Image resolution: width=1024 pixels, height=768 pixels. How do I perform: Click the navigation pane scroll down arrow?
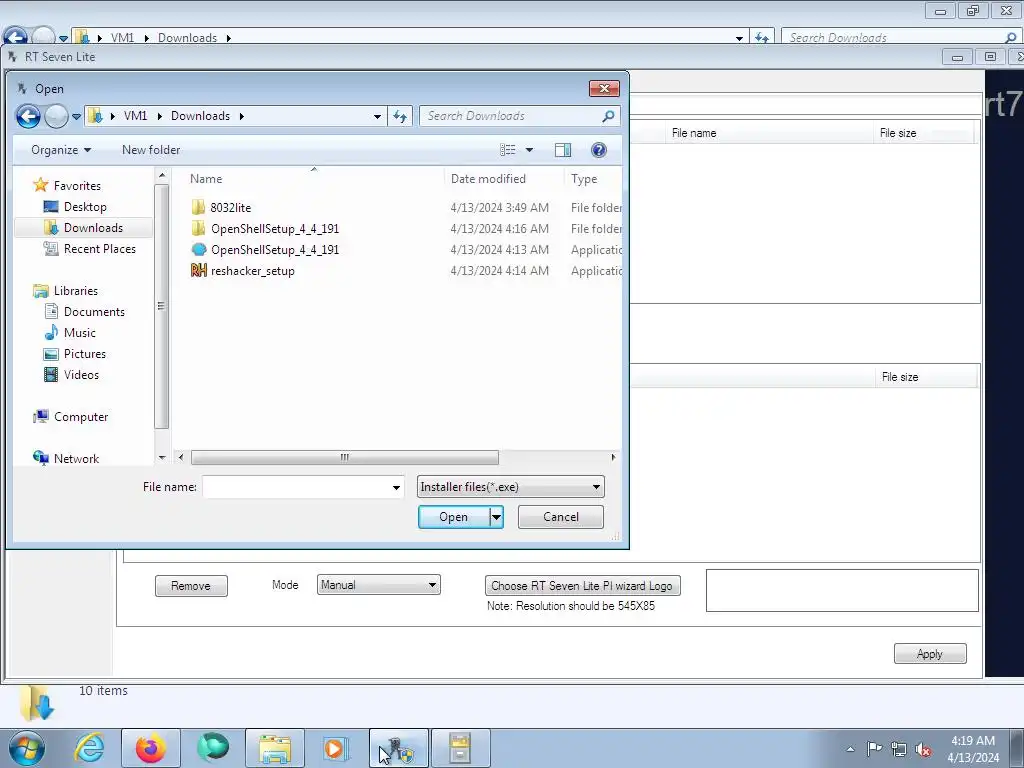click(162, 458)
